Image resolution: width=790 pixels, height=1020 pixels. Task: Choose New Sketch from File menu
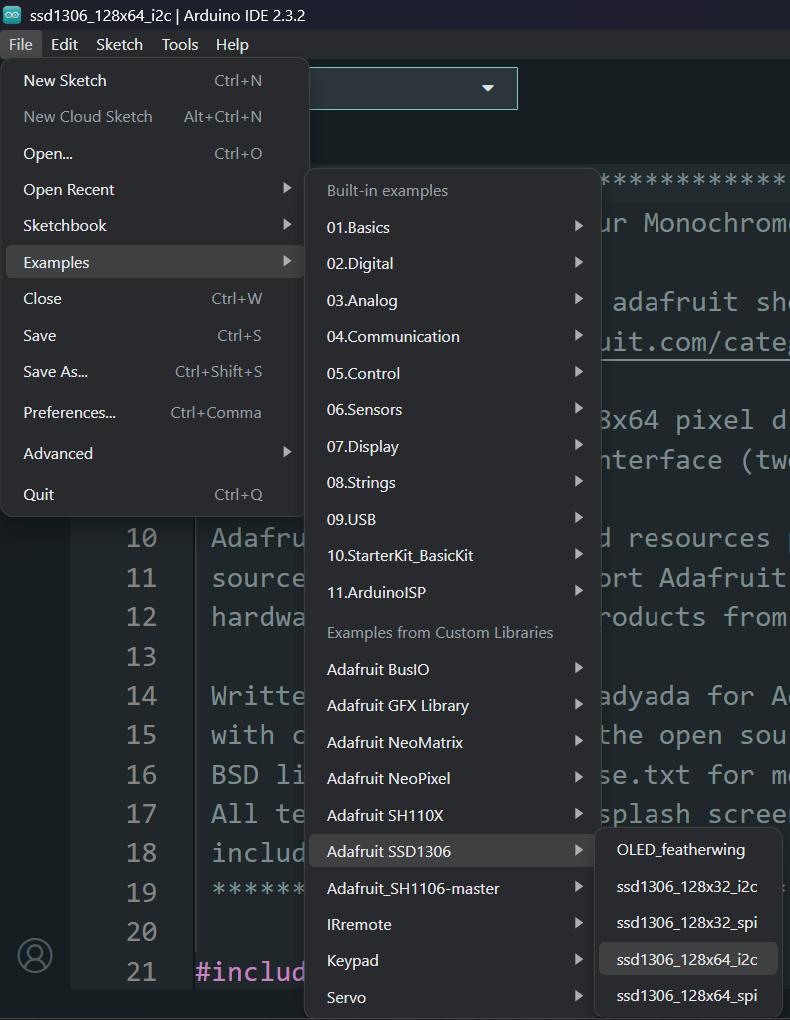click(x=155, y=80)
